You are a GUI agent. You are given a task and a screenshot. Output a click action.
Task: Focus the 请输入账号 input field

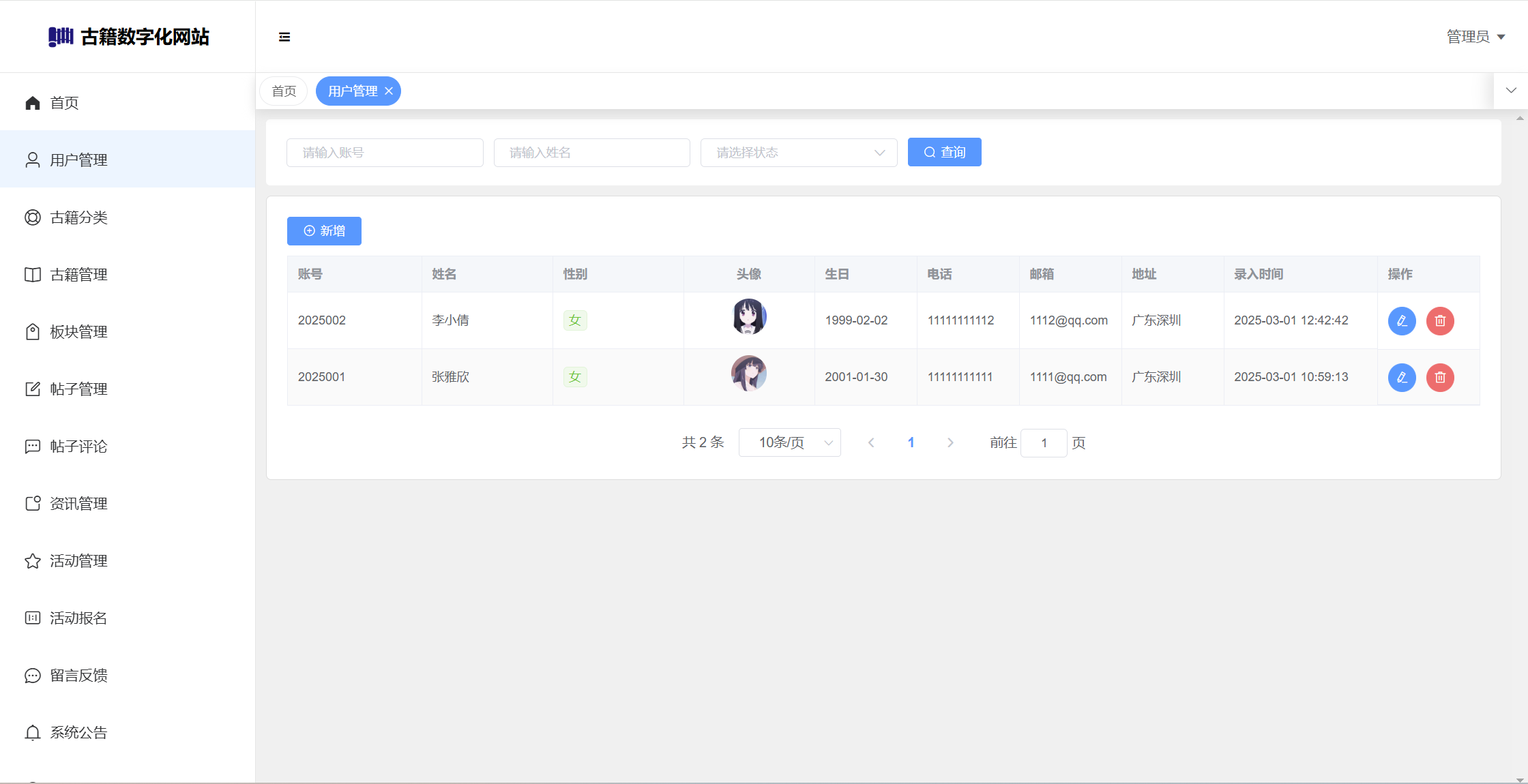point(385,153)
